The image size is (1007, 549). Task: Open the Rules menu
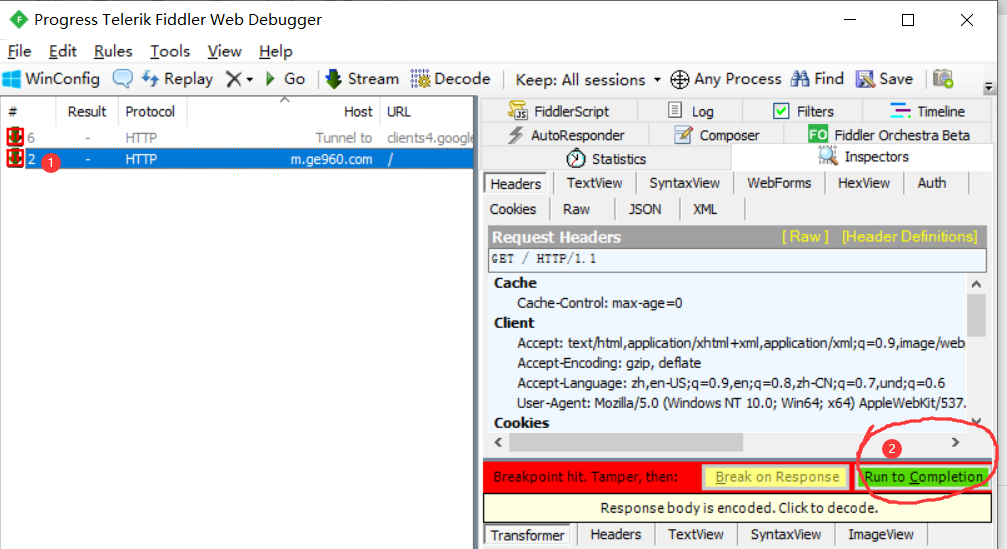(113, 51)
